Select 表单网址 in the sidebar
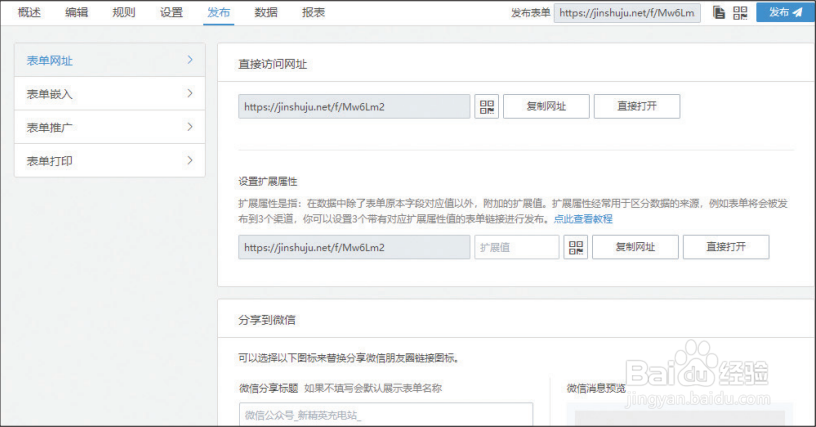The image size is (816, 427). 110,60
